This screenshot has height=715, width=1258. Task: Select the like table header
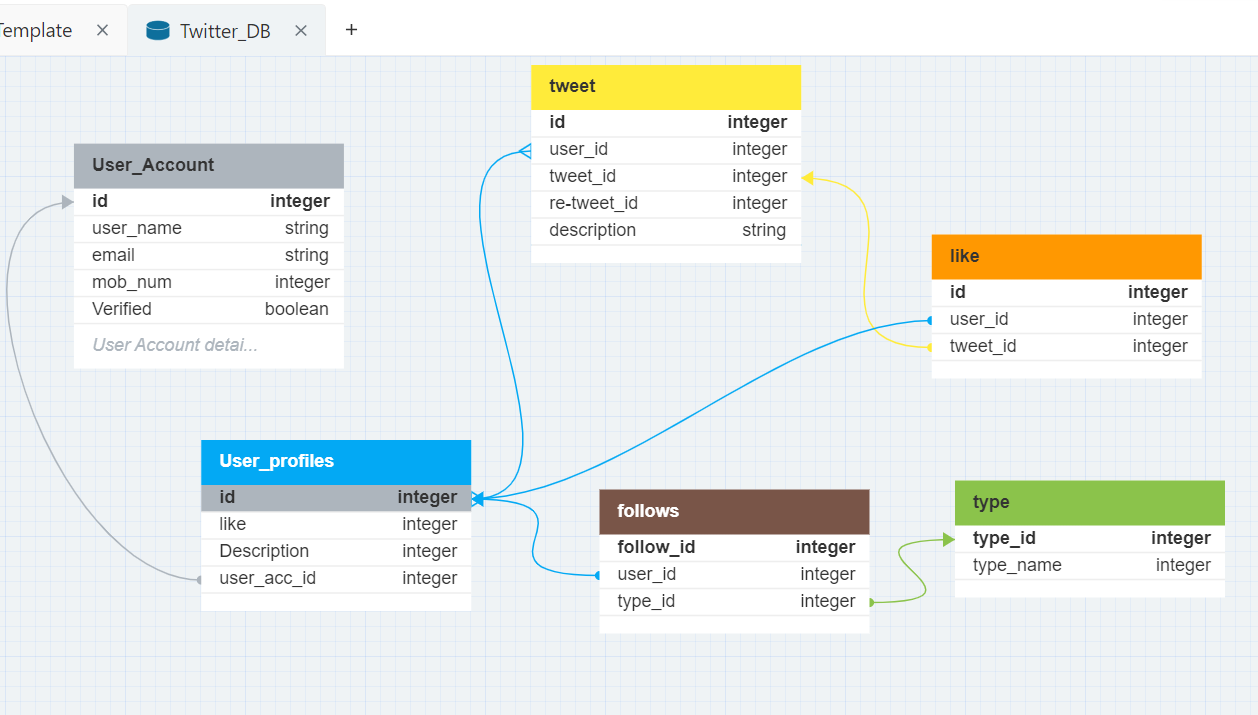pyautogui.click(x=1066, y=256)
